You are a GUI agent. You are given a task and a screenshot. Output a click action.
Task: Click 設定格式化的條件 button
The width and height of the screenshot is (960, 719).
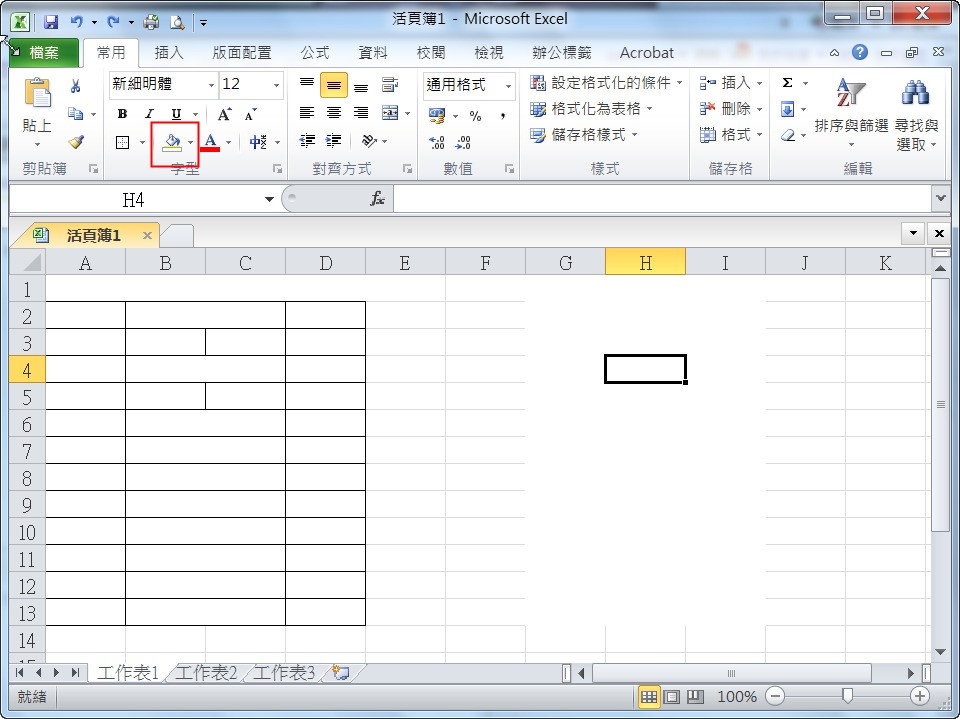tap(607, 83)
